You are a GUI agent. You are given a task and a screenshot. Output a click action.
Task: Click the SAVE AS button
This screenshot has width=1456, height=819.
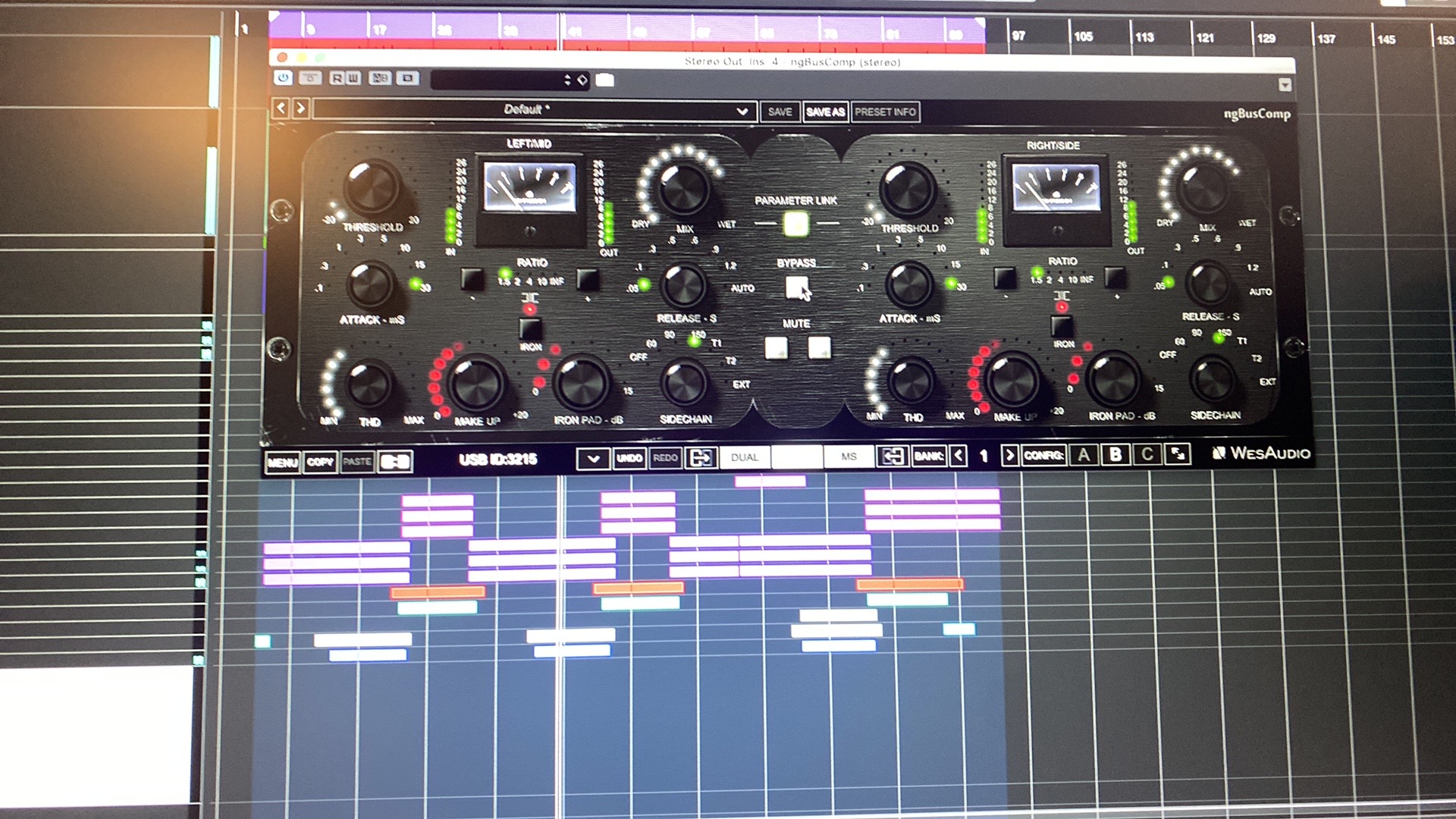click(825, 112)
